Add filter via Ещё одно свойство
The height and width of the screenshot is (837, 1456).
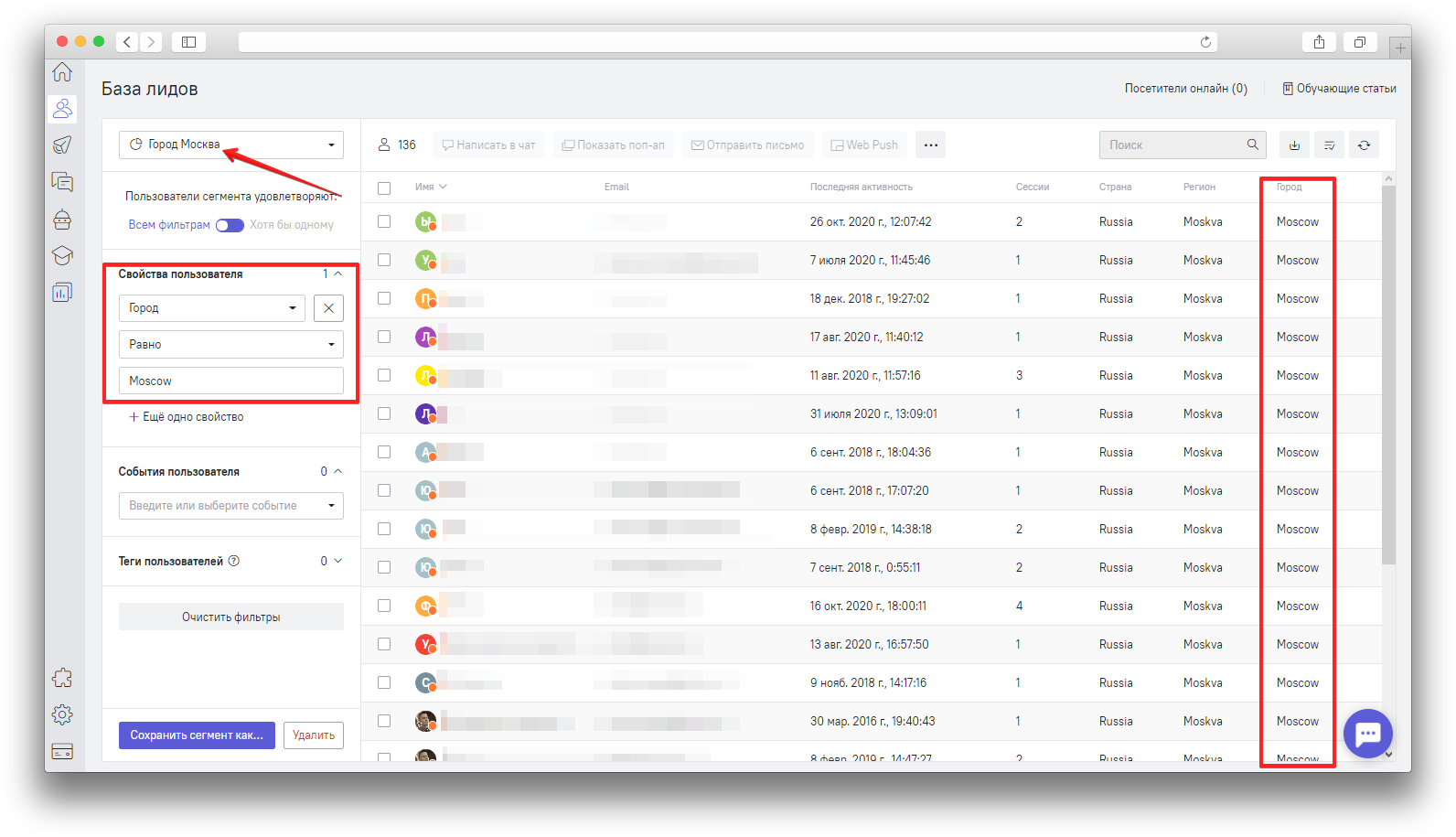click(187, 416)
